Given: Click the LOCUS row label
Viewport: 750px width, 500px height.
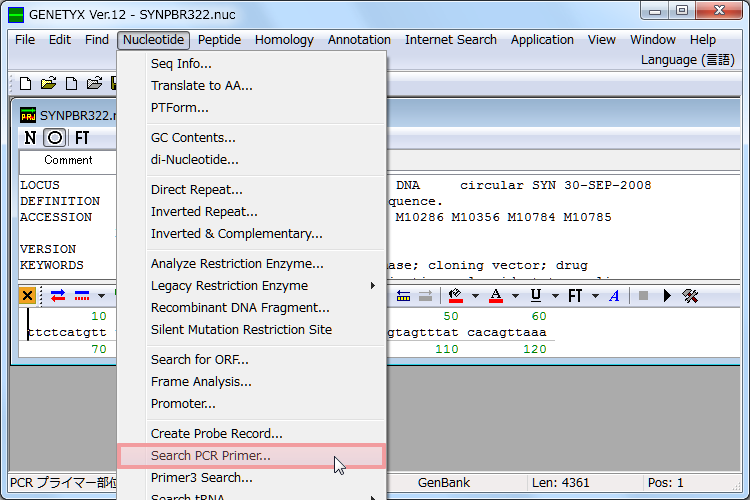Looking at the screenshot, I should (x=40, y=185).
